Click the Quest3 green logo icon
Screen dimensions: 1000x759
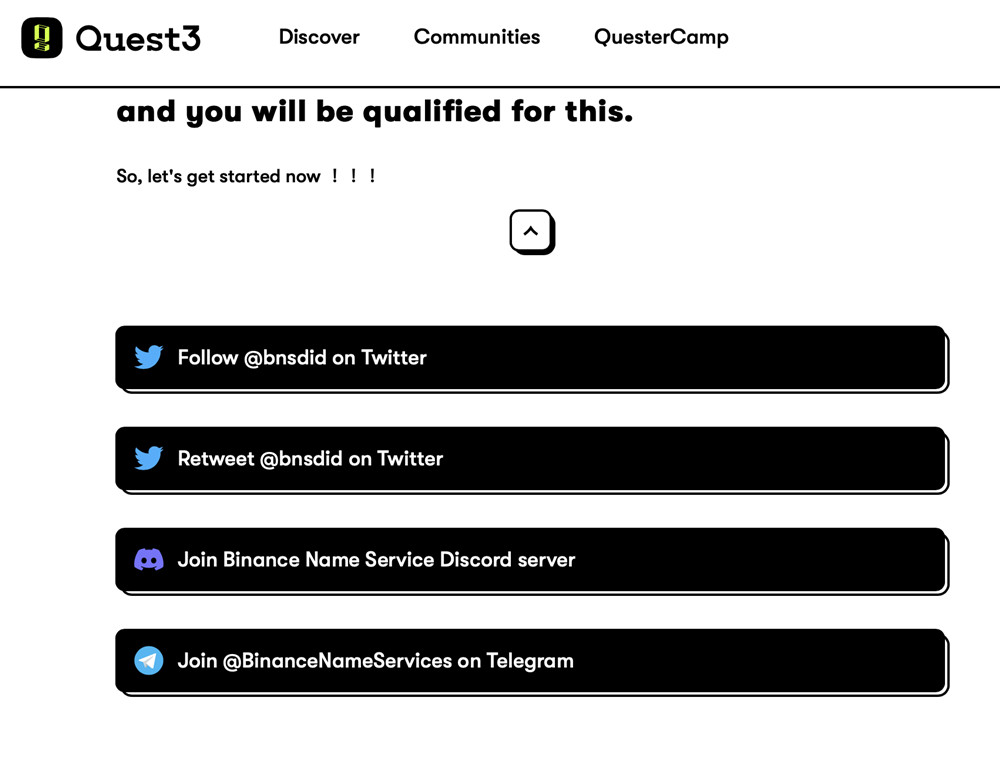[x=41, y=38]
